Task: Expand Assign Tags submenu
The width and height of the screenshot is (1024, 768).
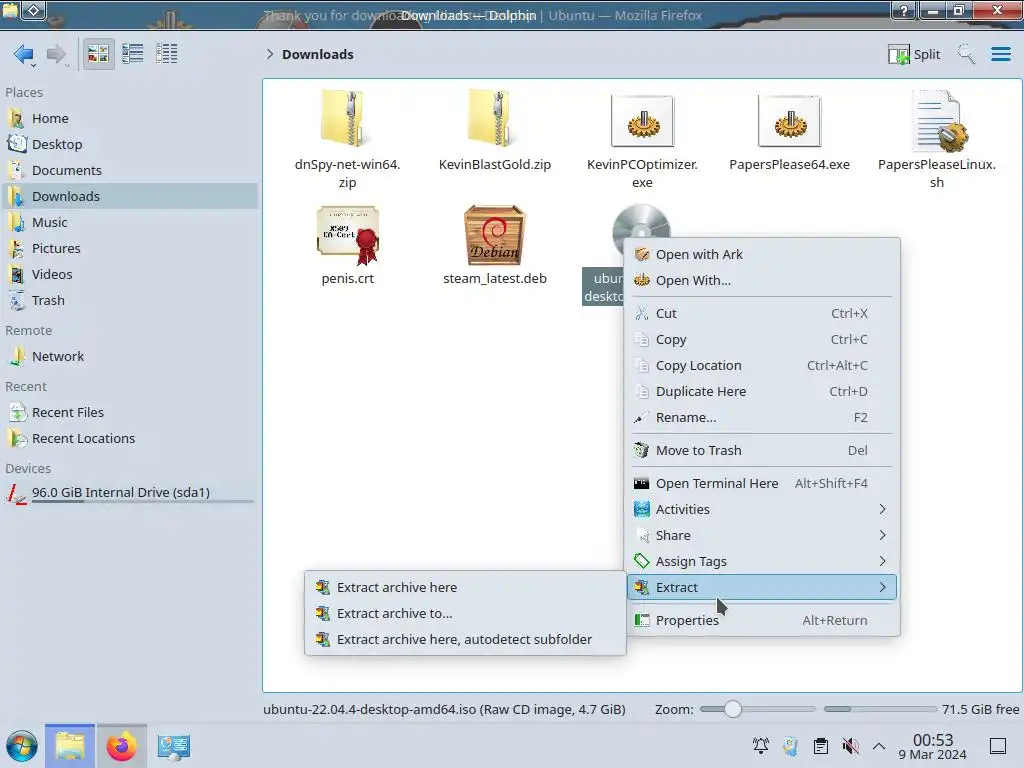Action: point(762,562)
